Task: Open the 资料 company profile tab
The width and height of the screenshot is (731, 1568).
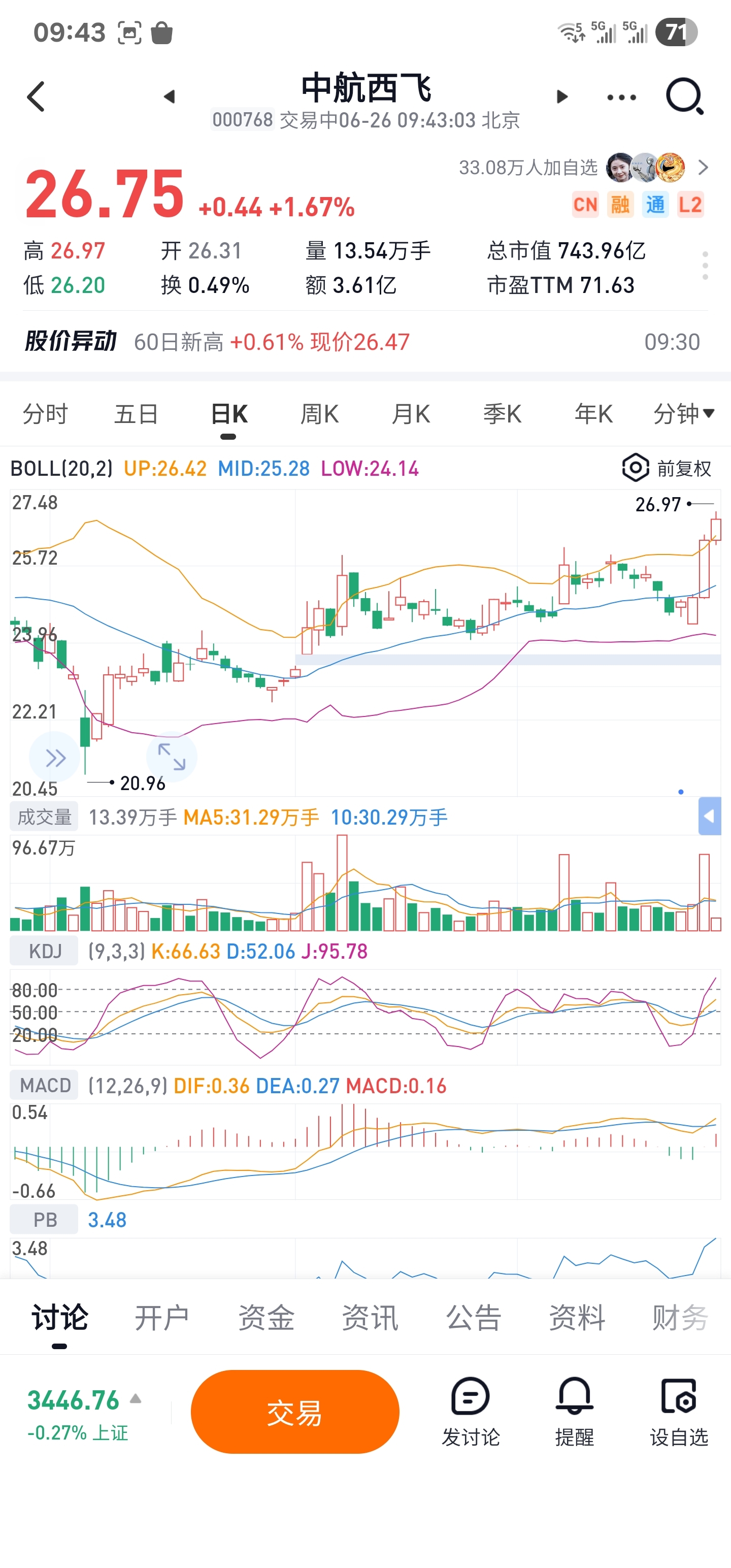Action: [x=576, y=1318]
